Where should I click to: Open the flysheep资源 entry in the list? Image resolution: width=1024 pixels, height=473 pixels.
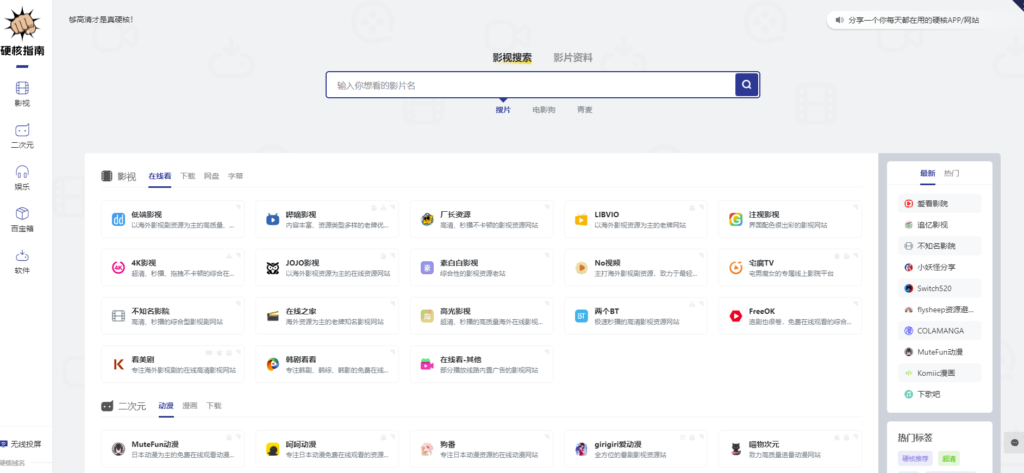point(939,310)
